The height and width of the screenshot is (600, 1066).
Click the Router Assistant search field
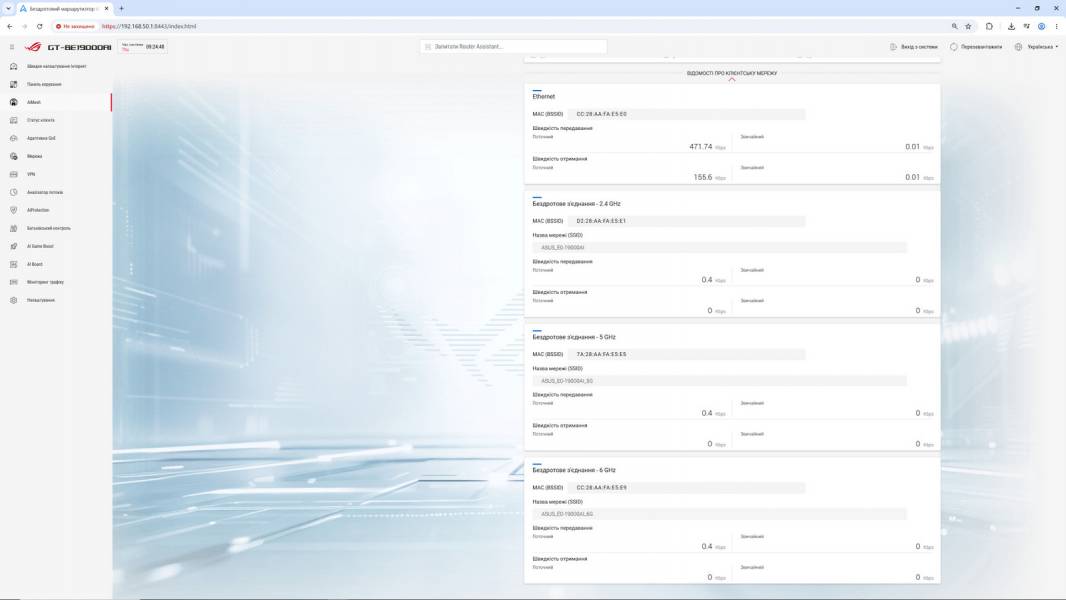coord(513,46)
